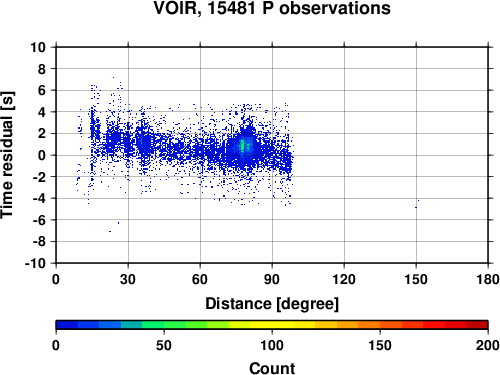The image size is (500, 375).
Task: Click the green dense cluster near 78 degrees
Action: (243, 146)
